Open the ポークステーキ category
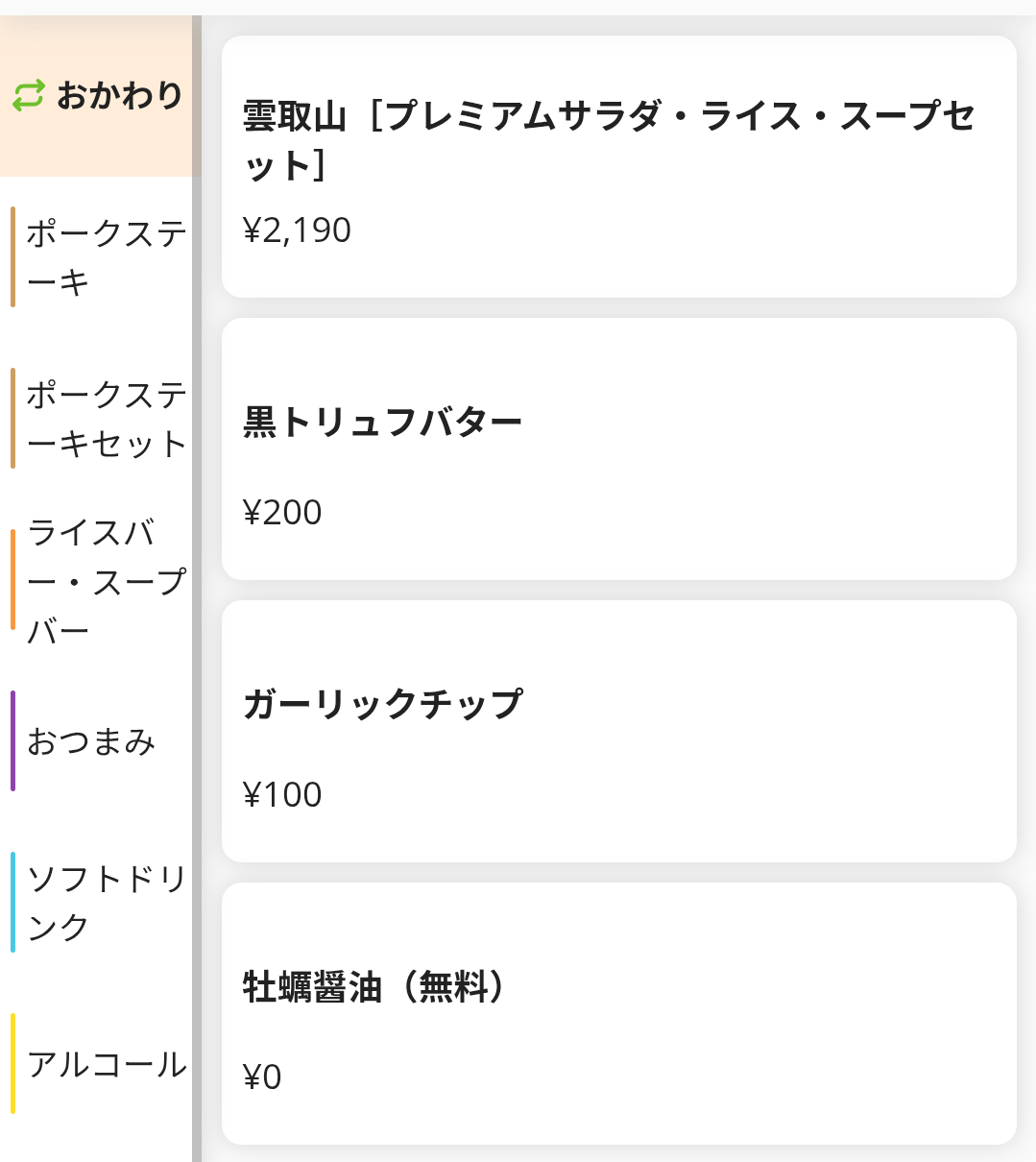1036x1162 pixels. click(106, 257)
